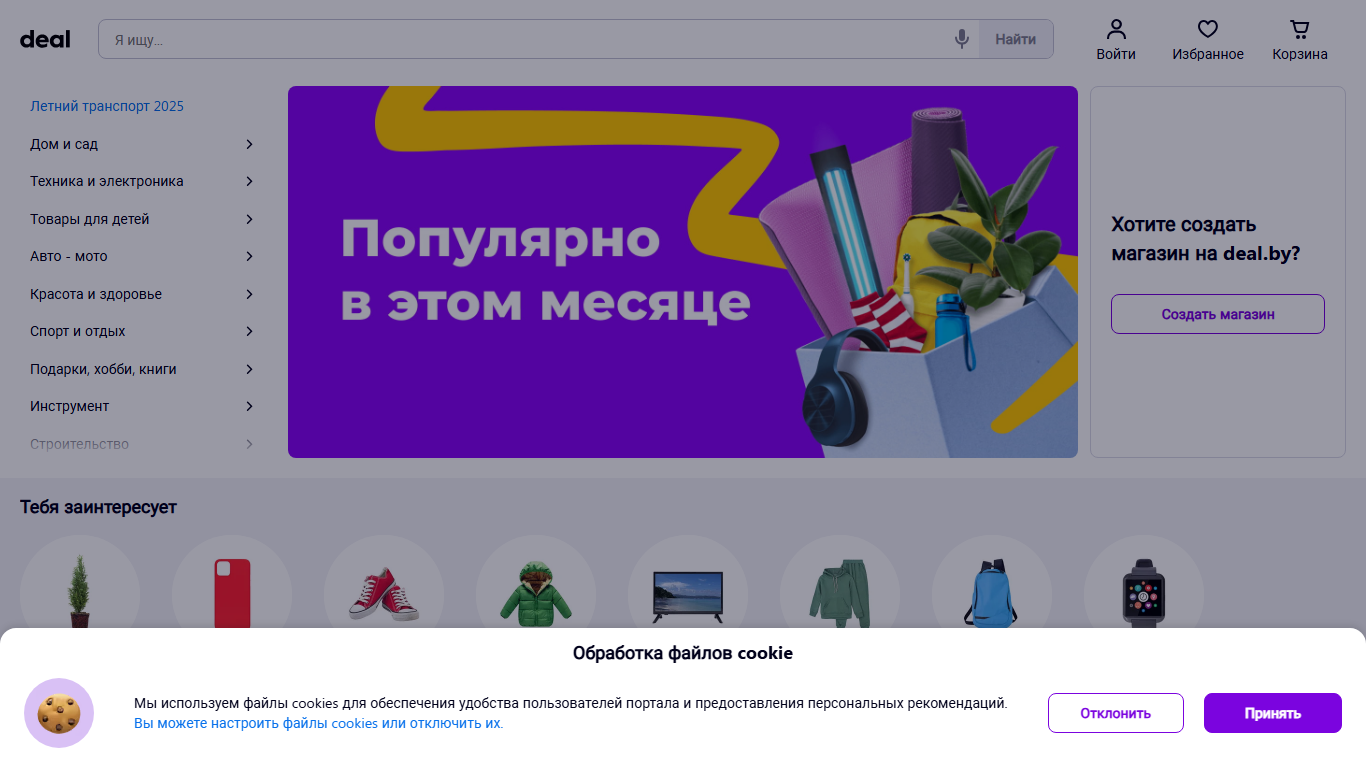Open Техника и электроника category

(x=107, y=181)
